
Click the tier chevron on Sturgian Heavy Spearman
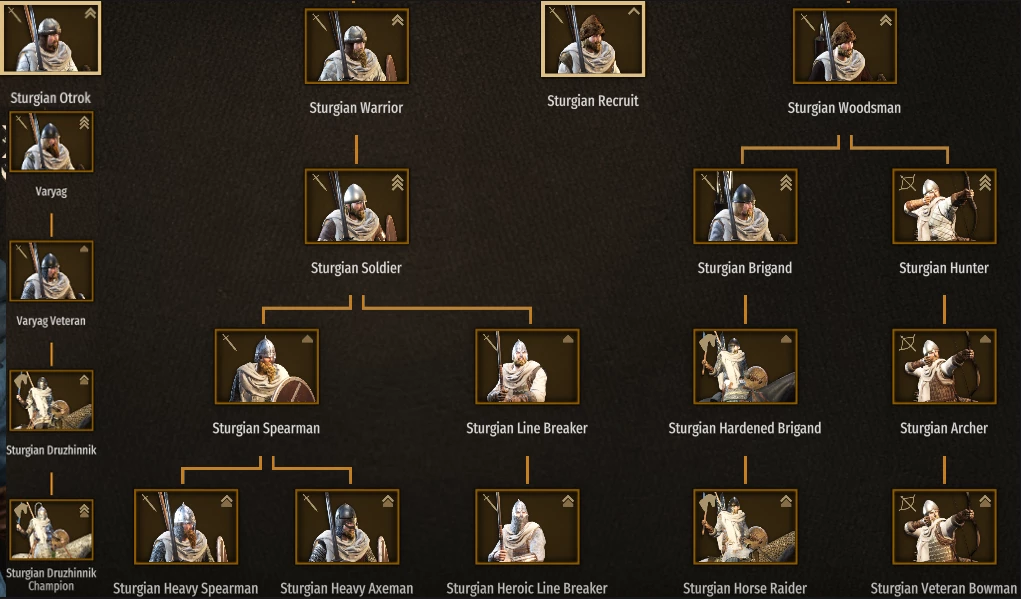tap(226, 501)
